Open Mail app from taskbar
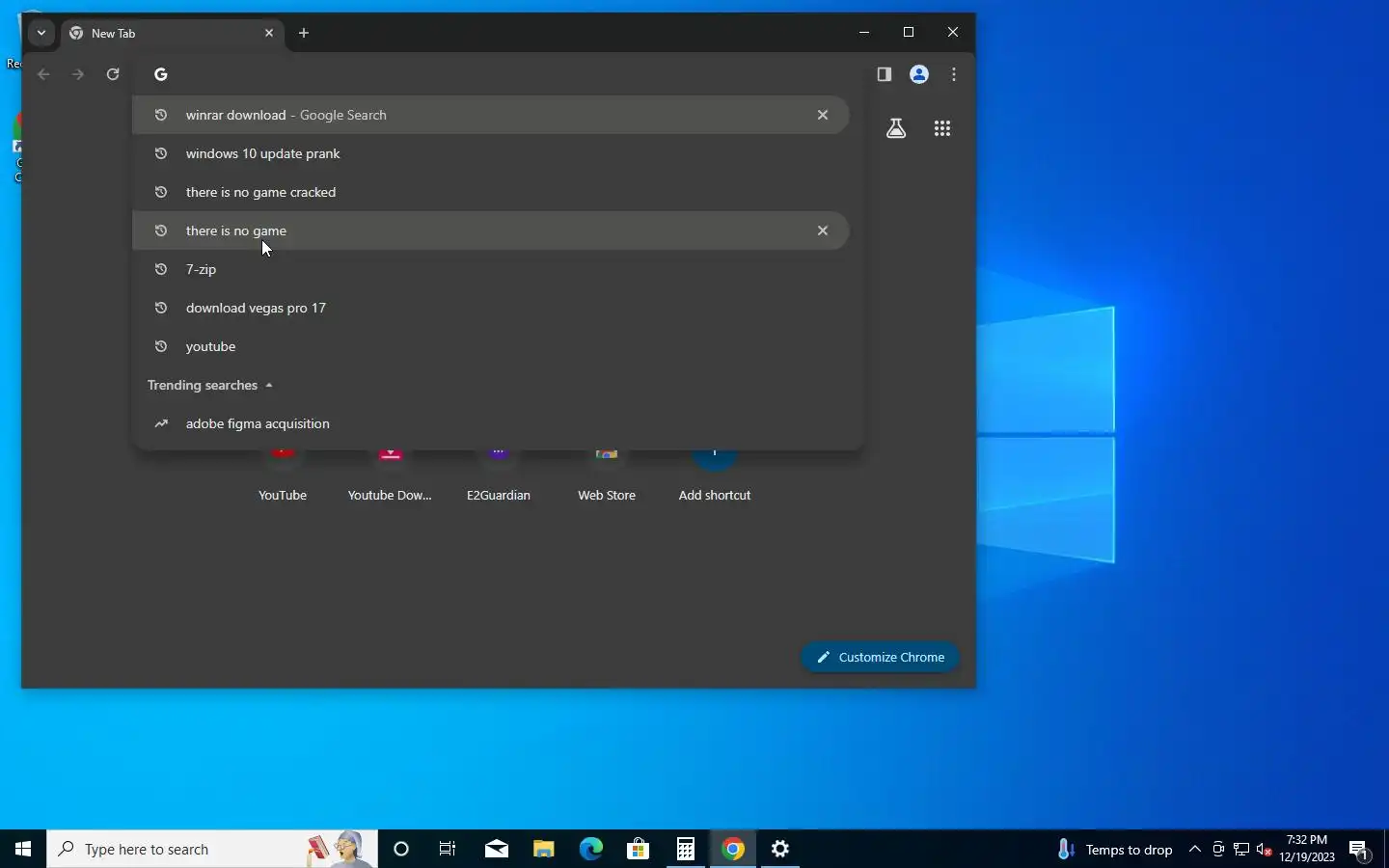The image size is (1389, 868). pos(497,849)
